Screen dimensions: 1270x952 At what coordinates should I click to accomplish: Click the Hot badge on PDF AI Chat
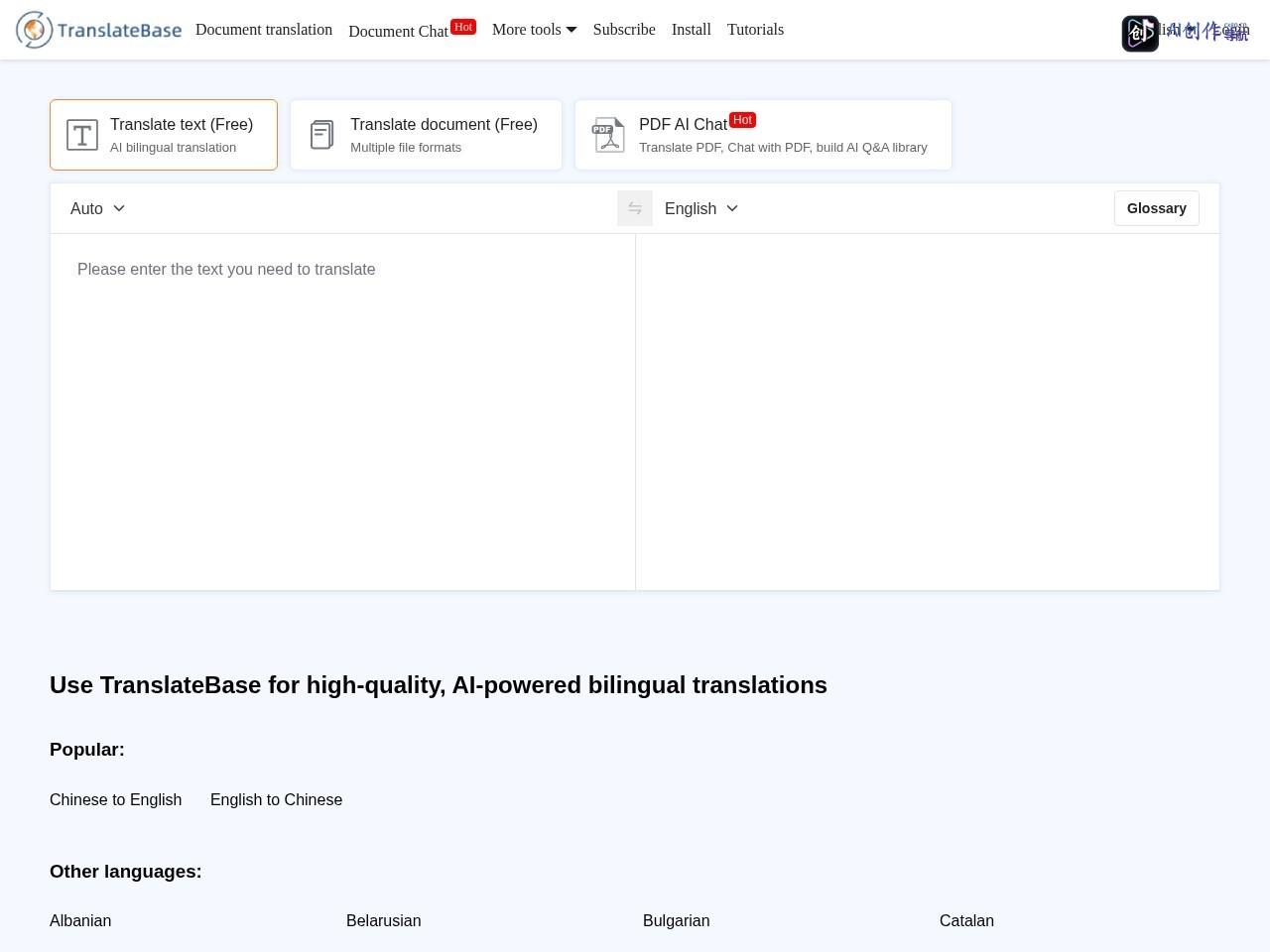[x=742, y=120]
